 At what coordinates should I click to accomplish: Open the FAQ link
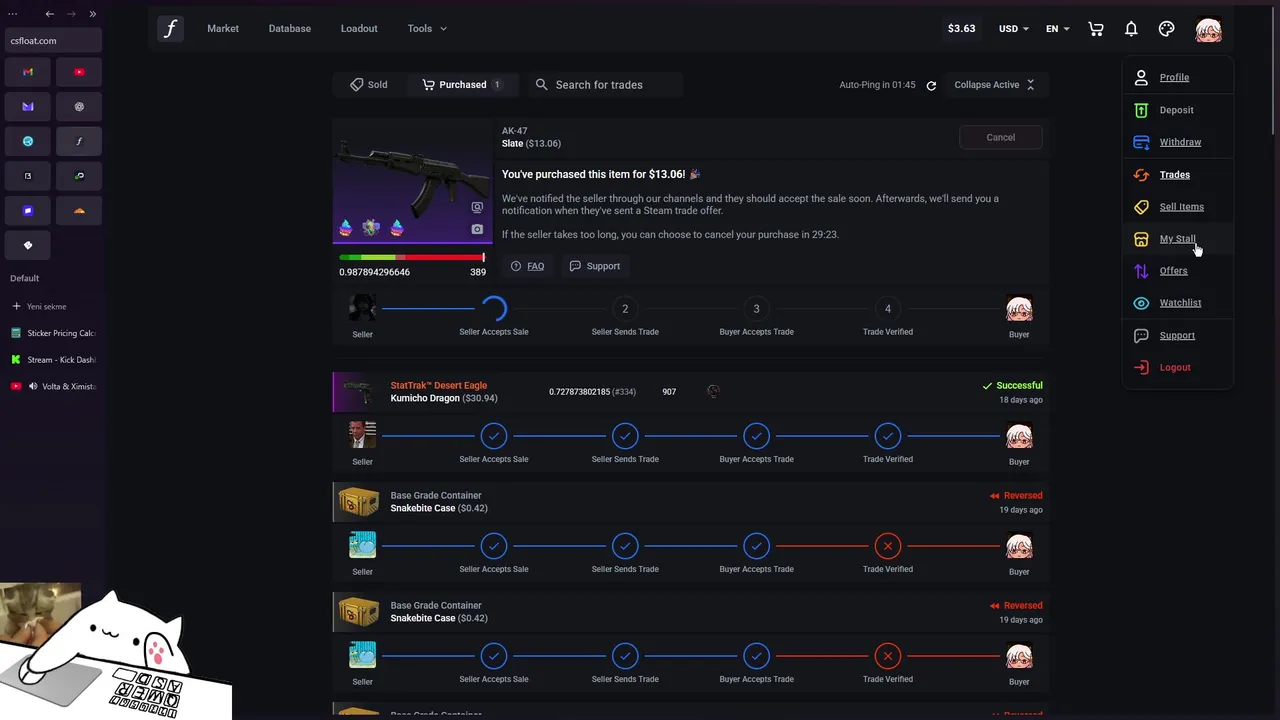coord(527,266)
